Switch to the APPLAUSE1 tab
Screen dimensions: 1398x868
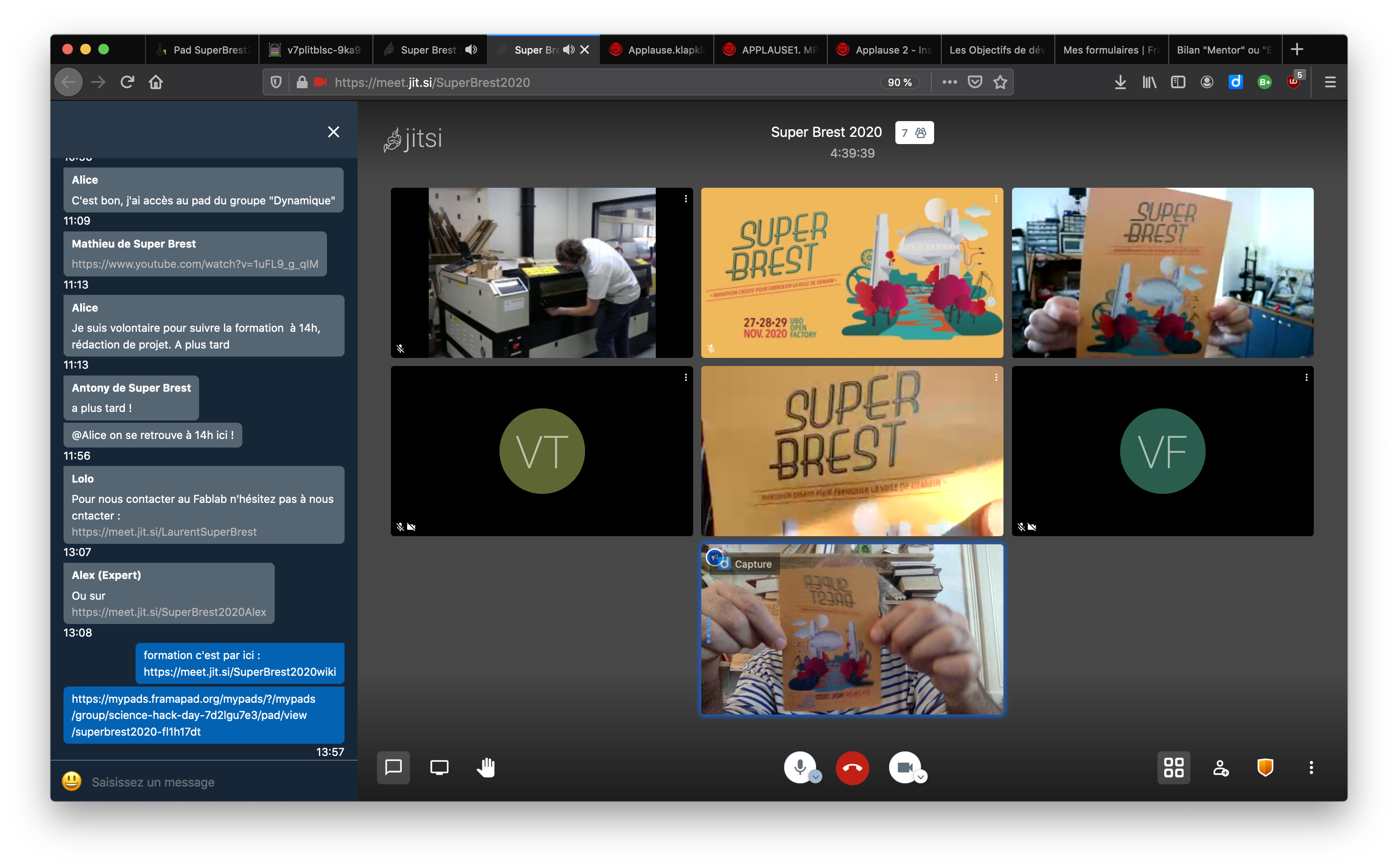point(771,50)
